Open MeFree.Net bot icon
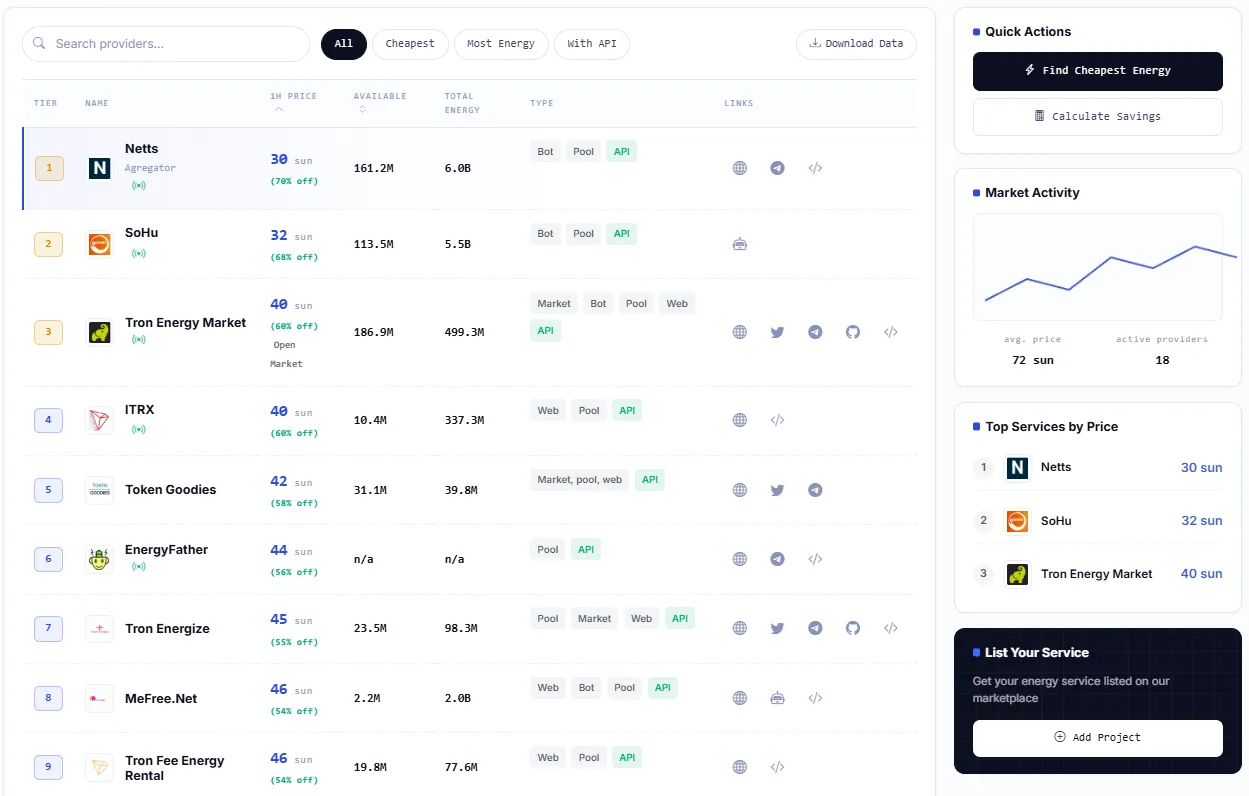1249x796 pixels. tap(777, 698)
